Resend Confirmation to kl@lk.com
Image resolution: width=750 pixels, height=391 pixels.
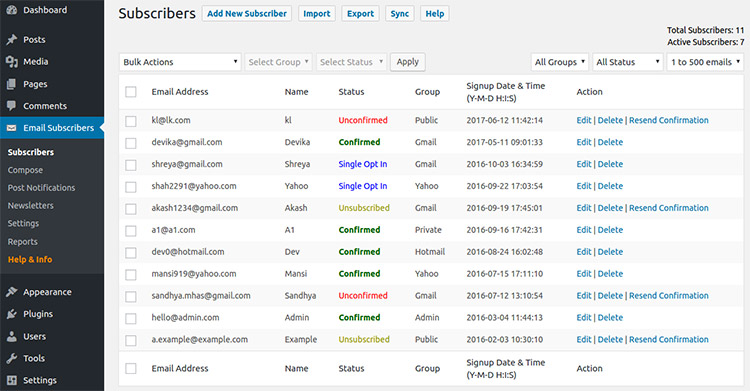(x=669, y=120)
